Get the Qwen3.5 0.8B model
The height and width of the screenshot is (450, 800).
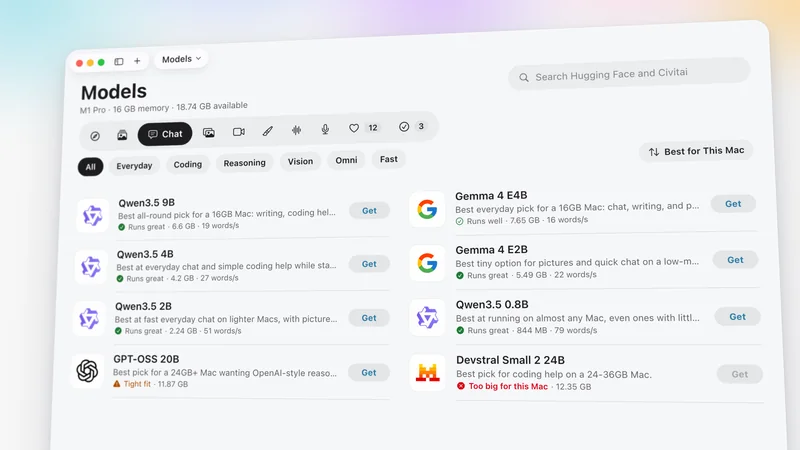[738, 317]
